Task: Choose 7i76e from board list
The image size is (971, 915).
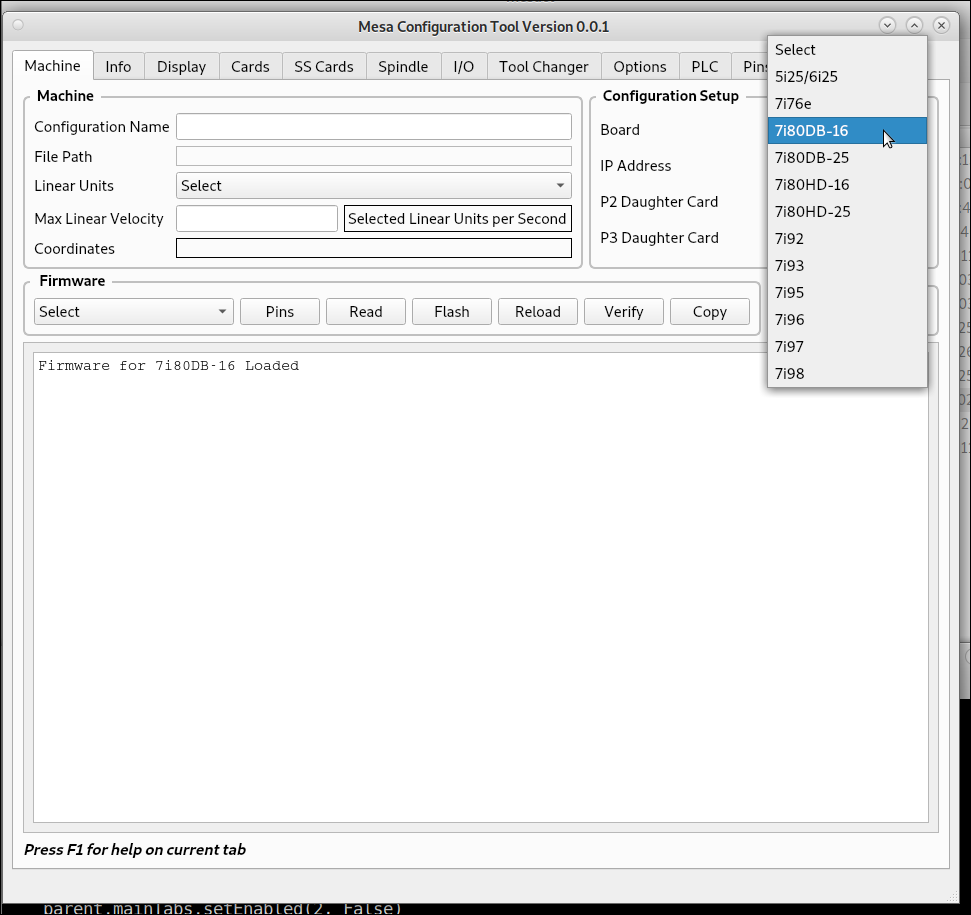Action: click(x=847, y=103)
